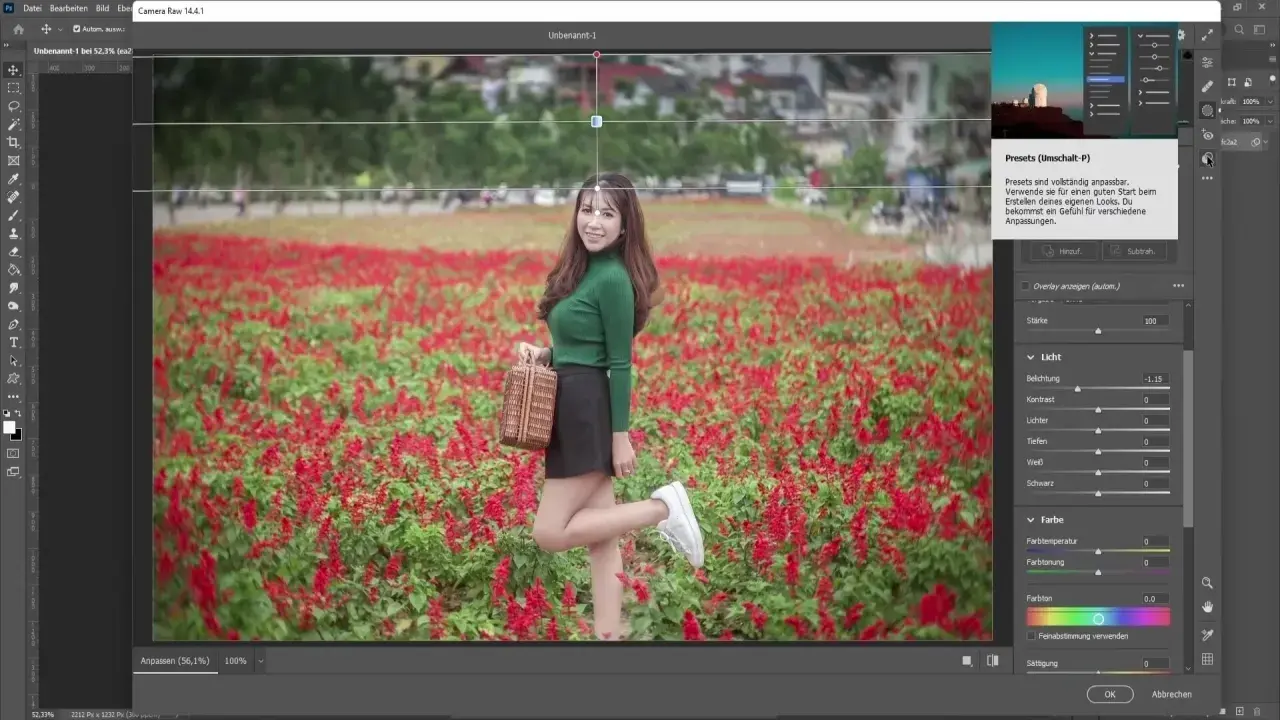Click the Farbton hue color strip

[1098, 618]
